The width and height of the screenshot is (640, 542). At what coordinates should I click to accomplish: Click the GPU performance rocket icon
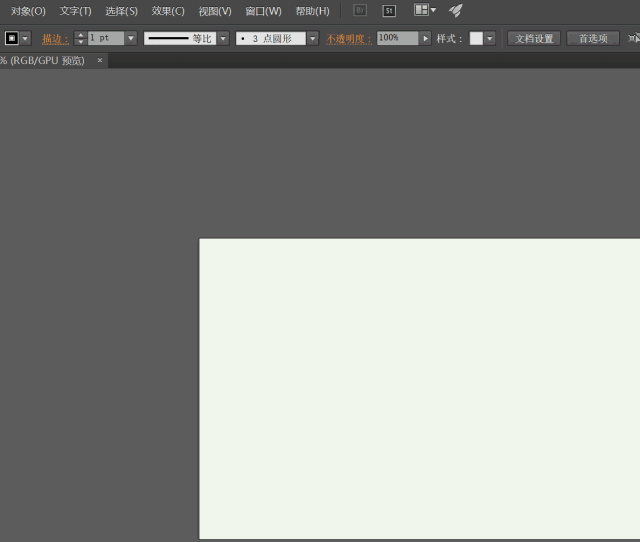click(456, 11)
